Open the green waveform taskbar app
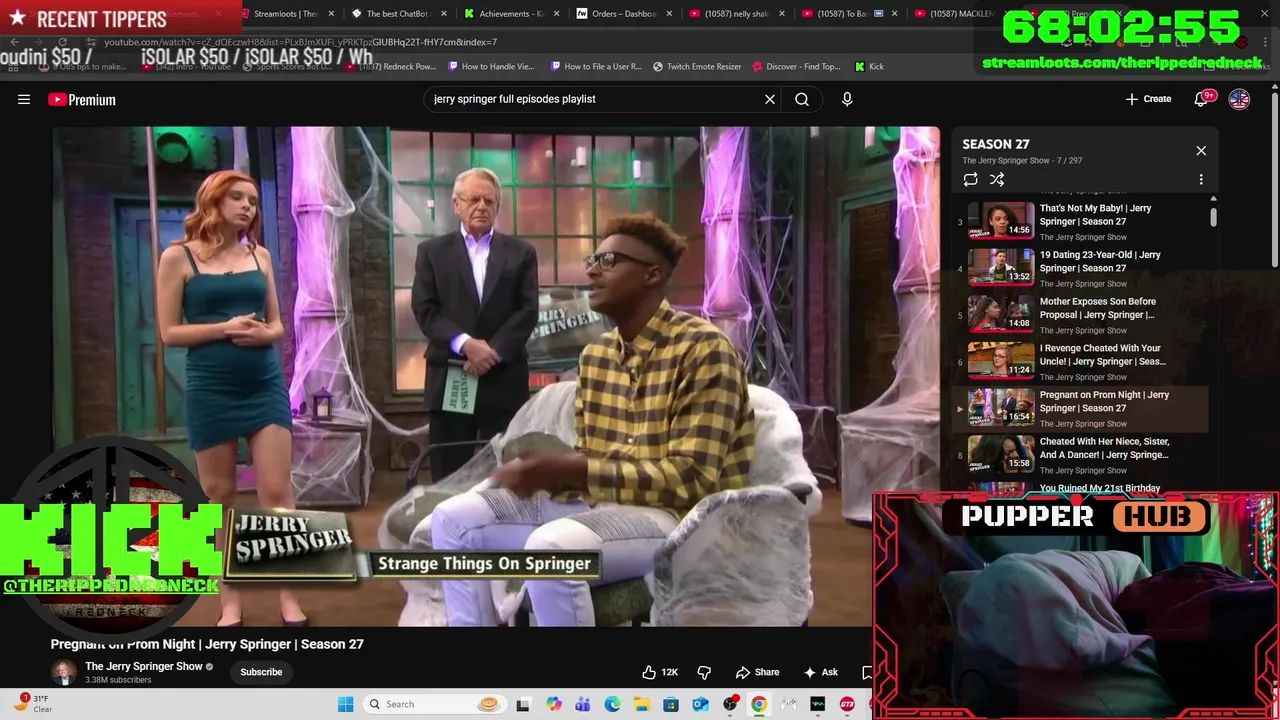The width and height of the screenshot is (1280, 720). coord(818,704)
